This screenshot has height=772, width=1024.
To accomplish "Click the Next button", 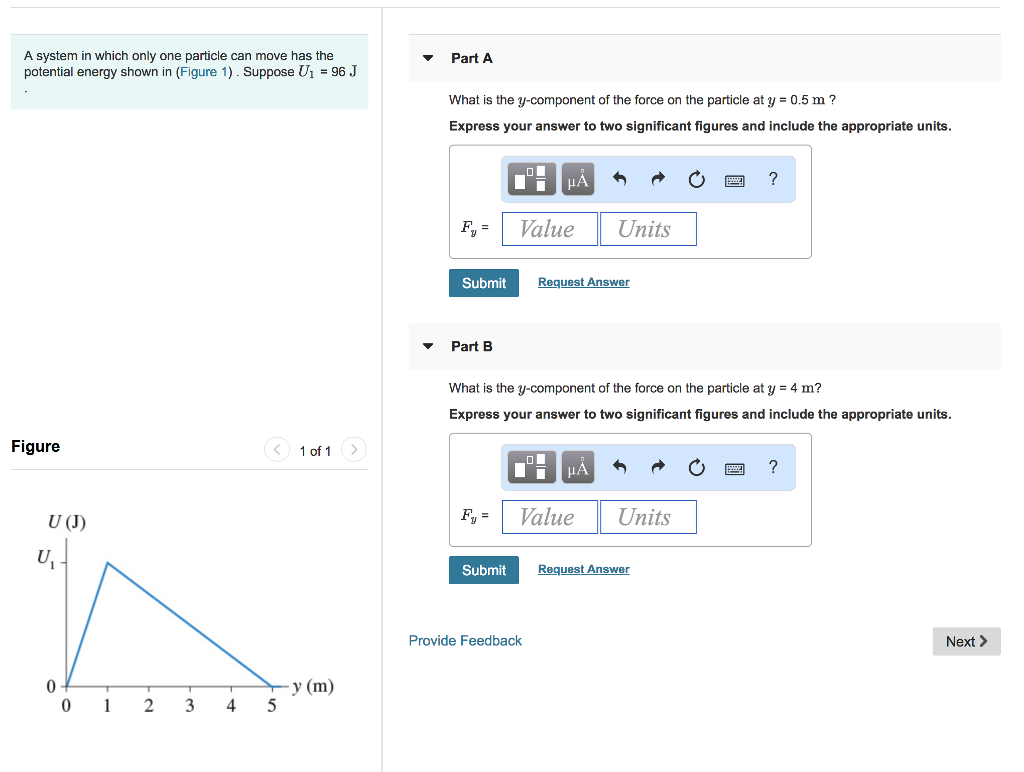I will [966, 641].
